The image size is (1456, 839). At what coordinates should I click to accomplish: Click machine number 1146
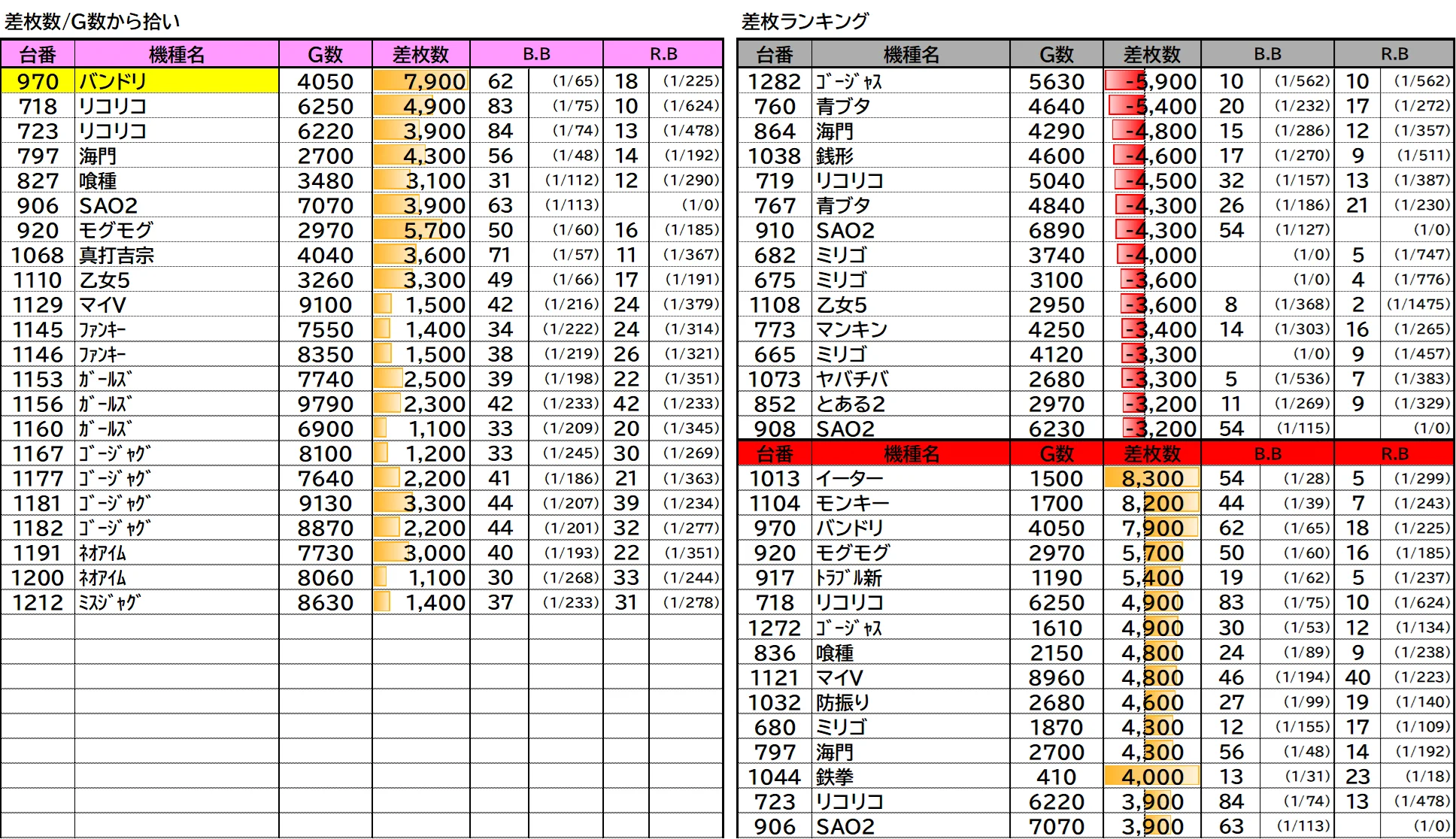[x=38, y=354]
